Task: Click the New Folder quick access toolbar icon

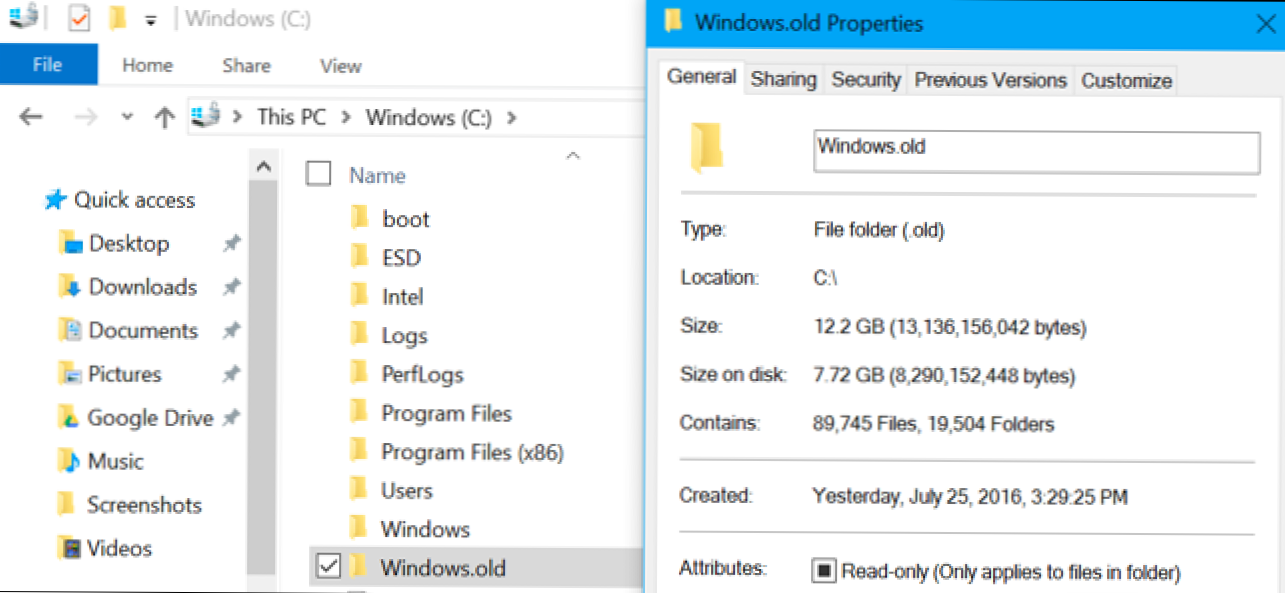Action: (118, 18)
